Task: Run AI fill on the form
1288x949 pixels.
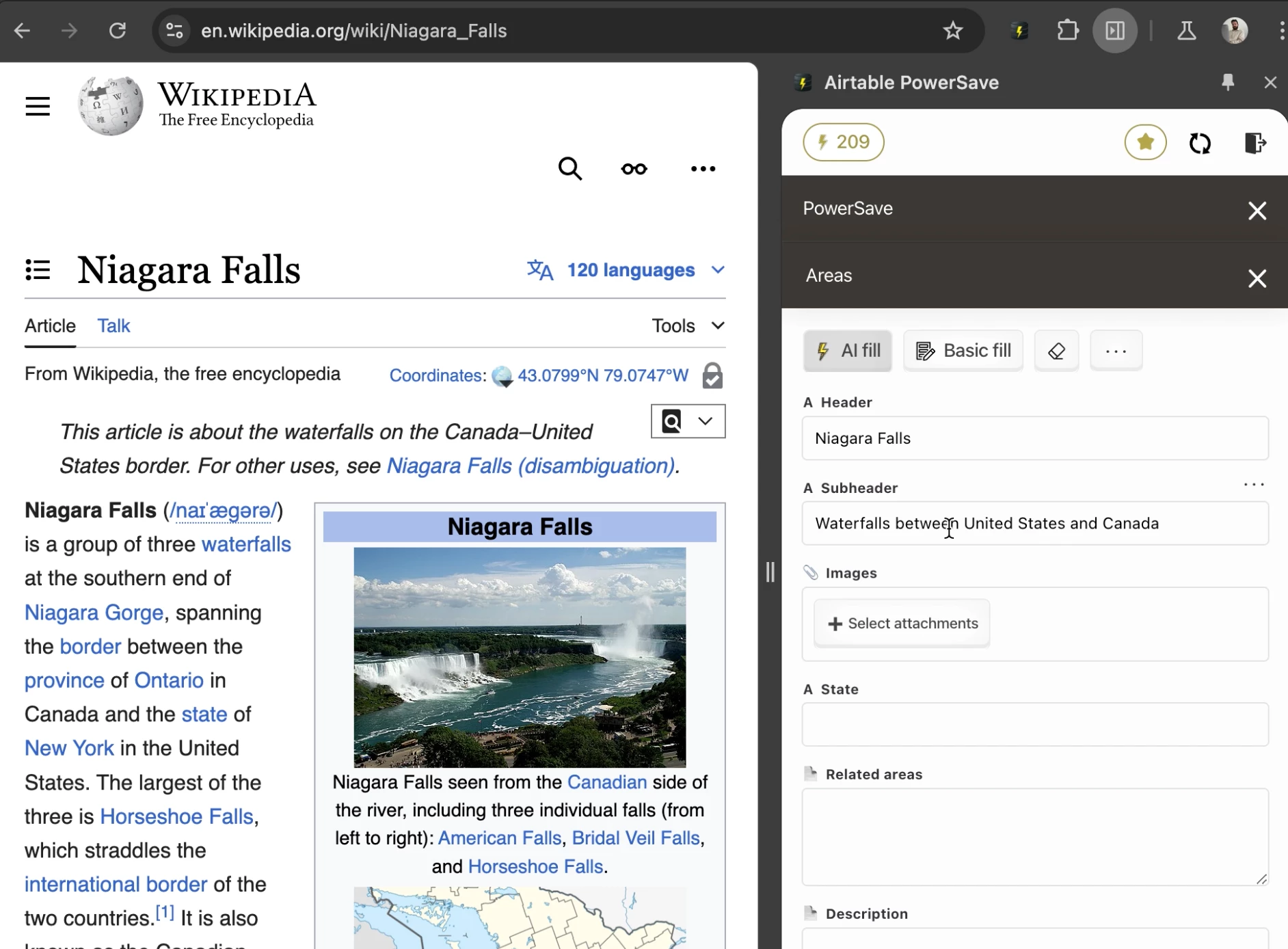Action: pyautogui.click(x=847, y=351)
